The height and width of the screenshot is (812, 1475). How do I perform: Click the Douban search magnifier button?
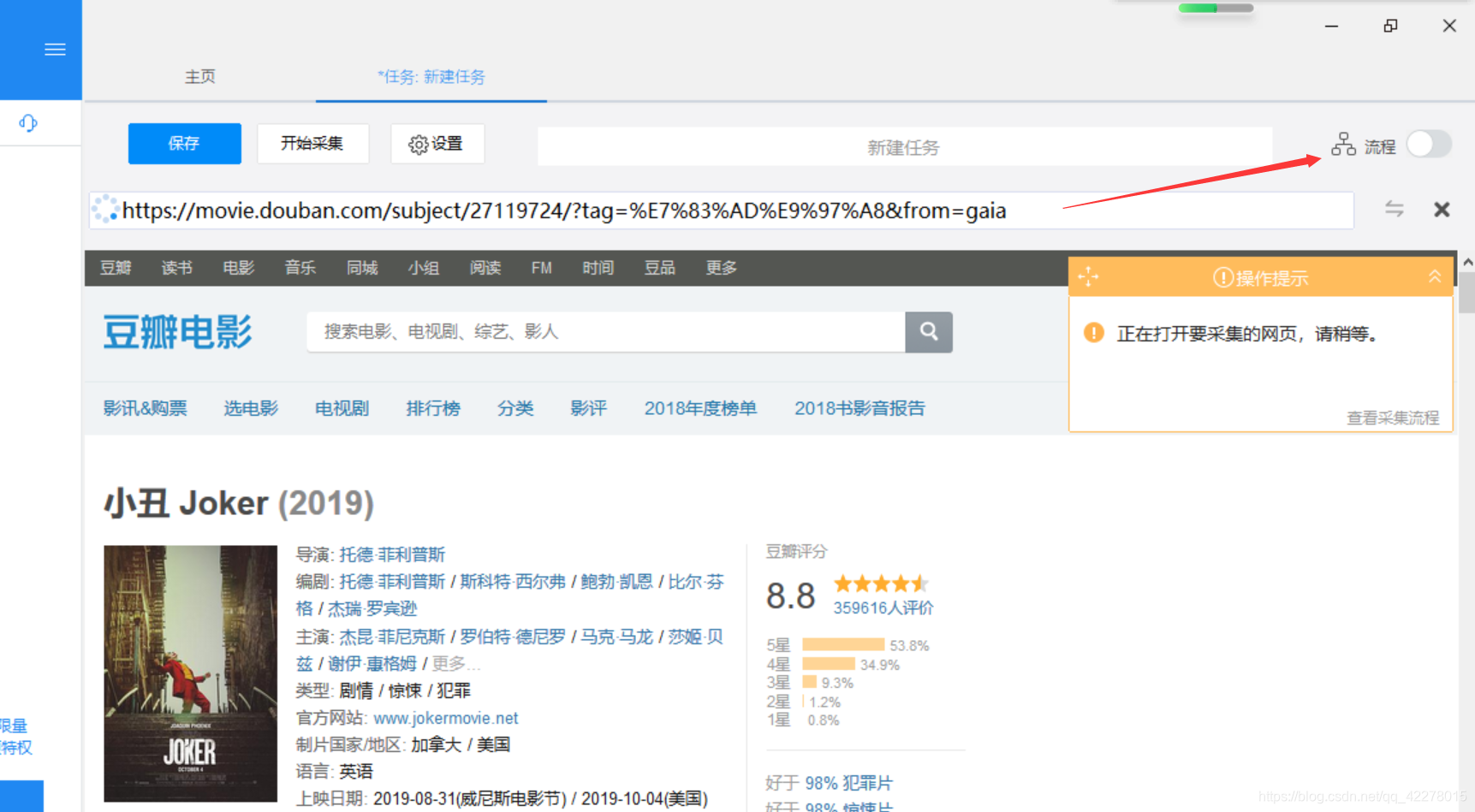[x=929, y=332]
